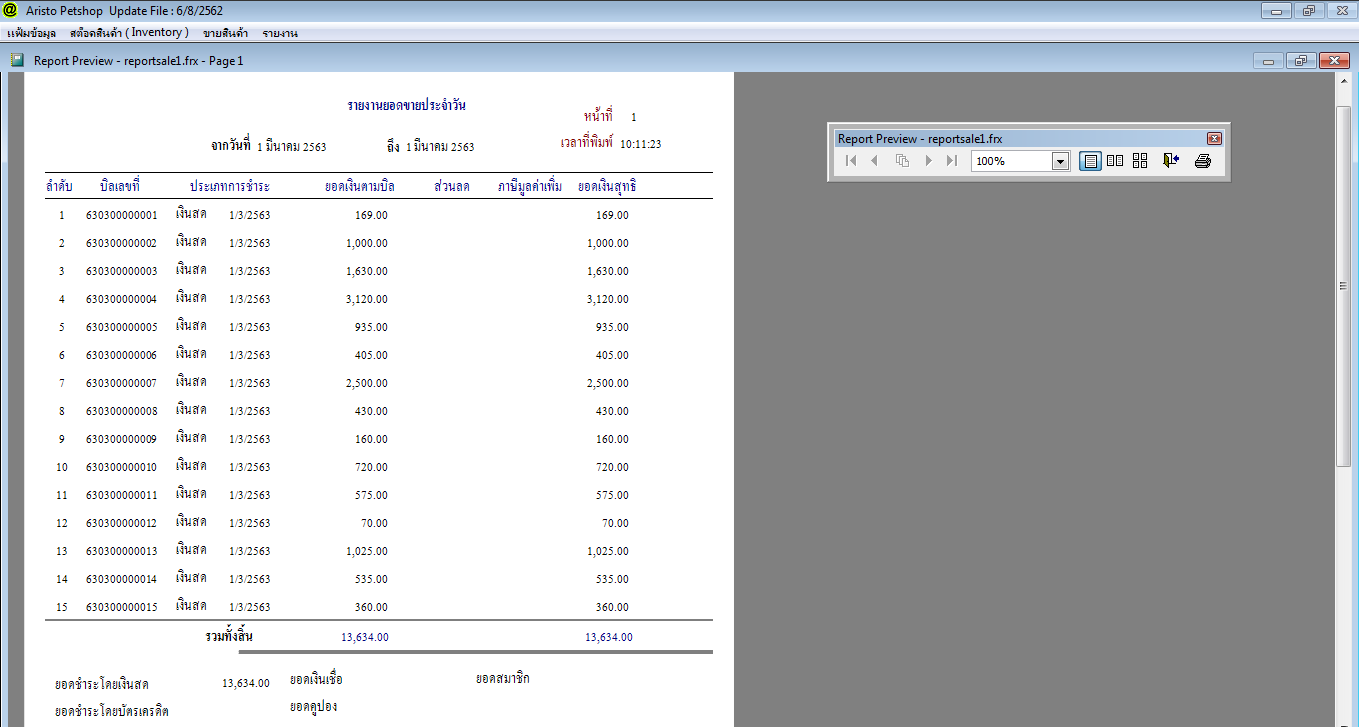
Task: Select single page view icon
Action: point(1091,161)
